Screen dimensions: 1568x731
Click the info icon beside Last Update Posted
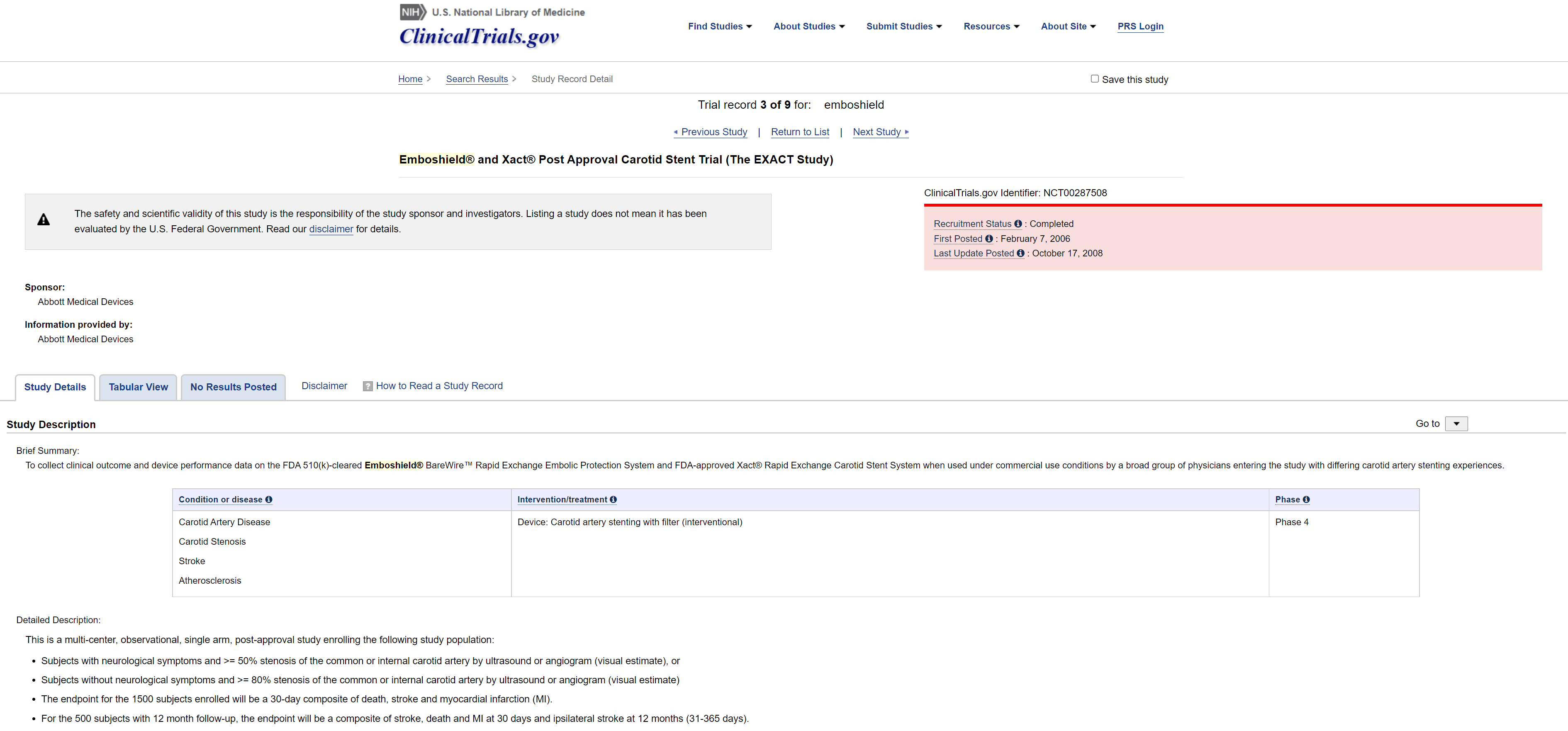tap(1021, 253)
